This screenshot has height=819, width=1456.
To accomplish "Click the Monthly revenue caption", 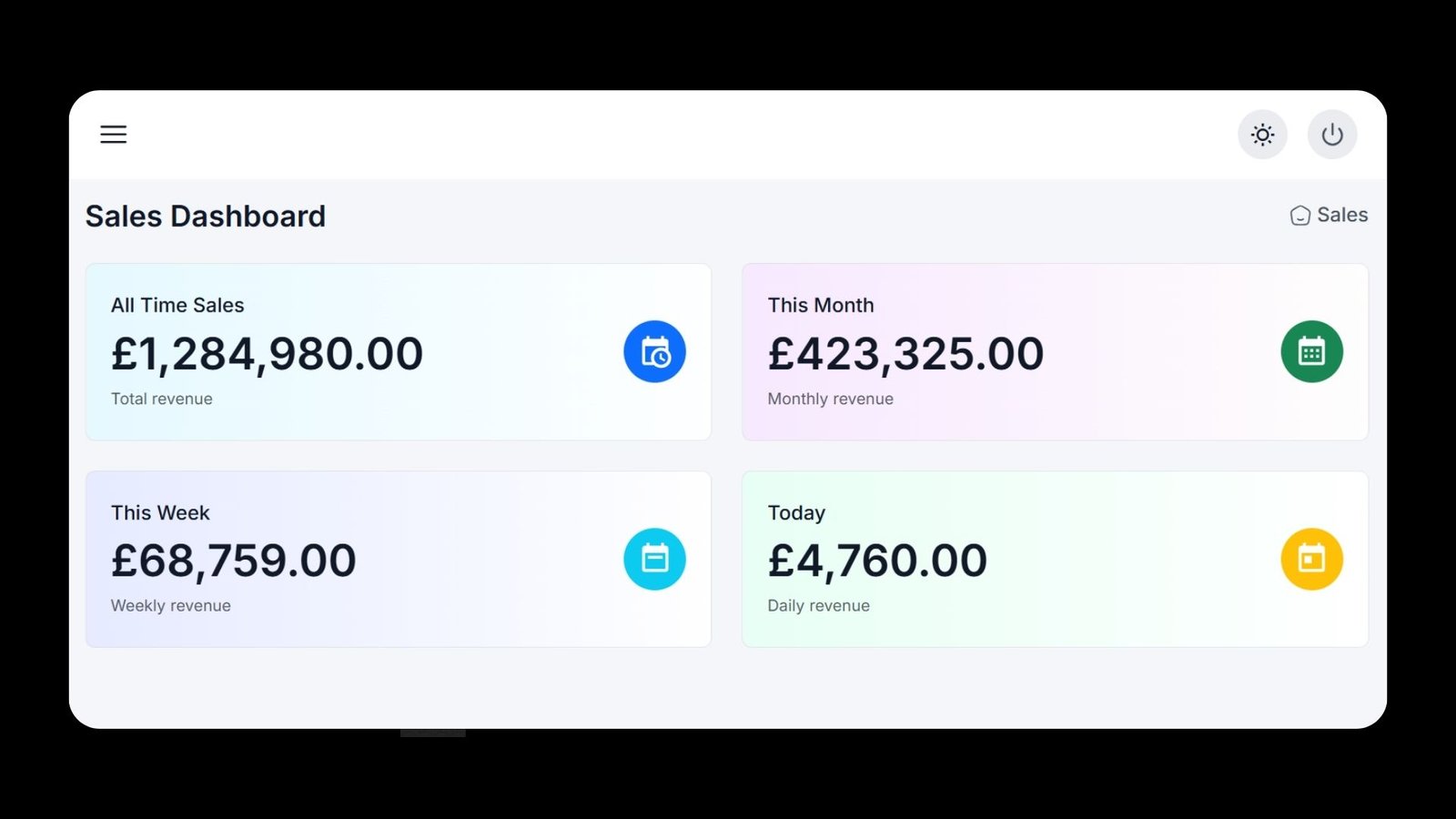I will point(830,399).
